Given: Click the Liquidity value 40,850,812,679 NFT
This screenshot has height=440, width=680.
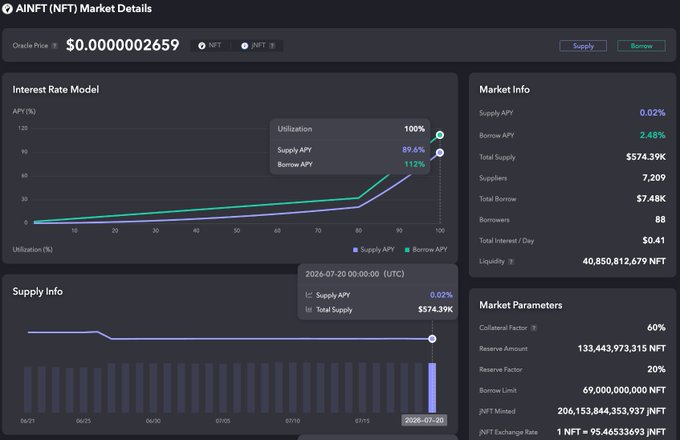Looking at the screenshot, I should tap(624, 261).
